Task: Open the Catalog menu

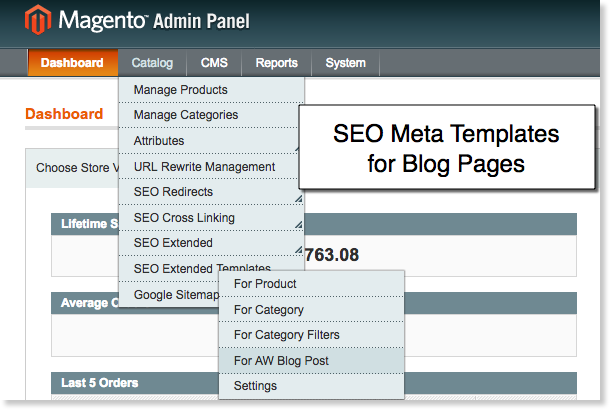Action: [152, 63]
